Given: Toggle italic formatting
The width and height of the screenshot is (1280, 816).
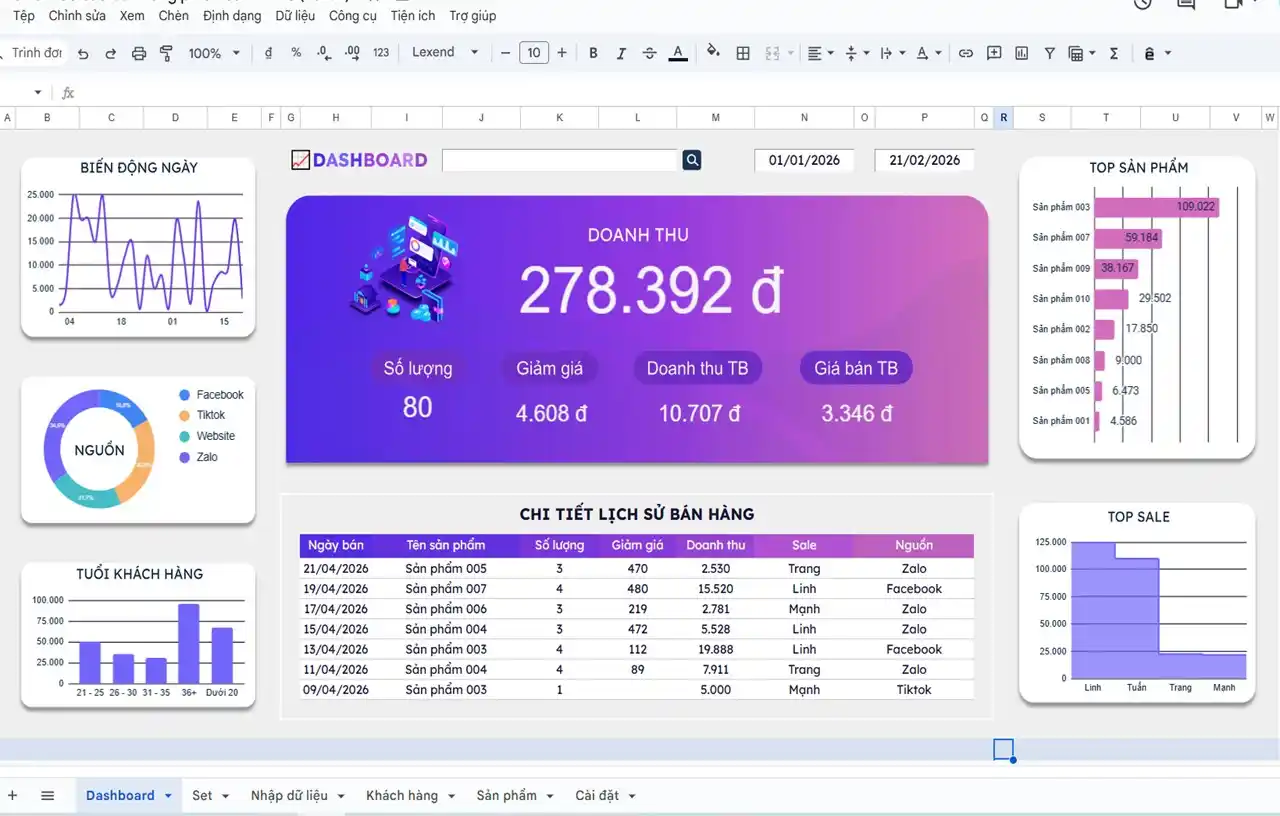Looking at the screenshot, I should [621, 53].
